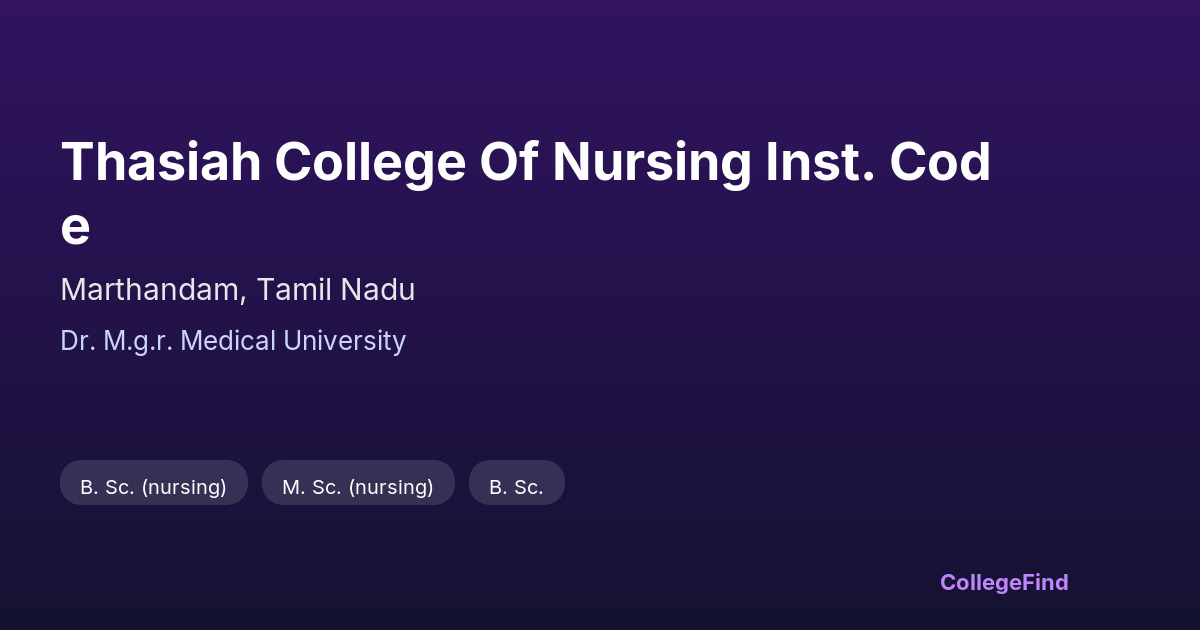Click the word "University" in the affiliation line
Screen dimensions: 1200x630
(345, 341)
